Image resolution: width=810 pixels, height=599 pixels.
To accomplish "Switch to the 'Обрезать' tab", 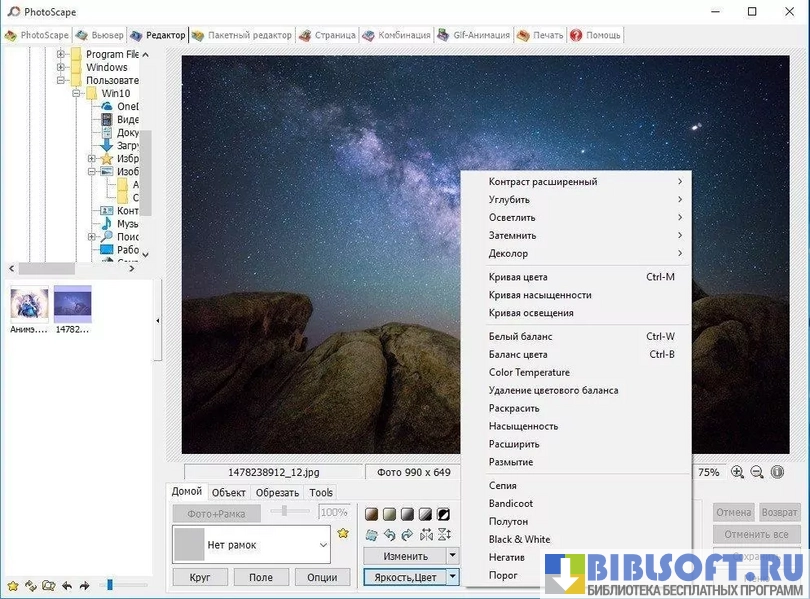I will 277,492.
